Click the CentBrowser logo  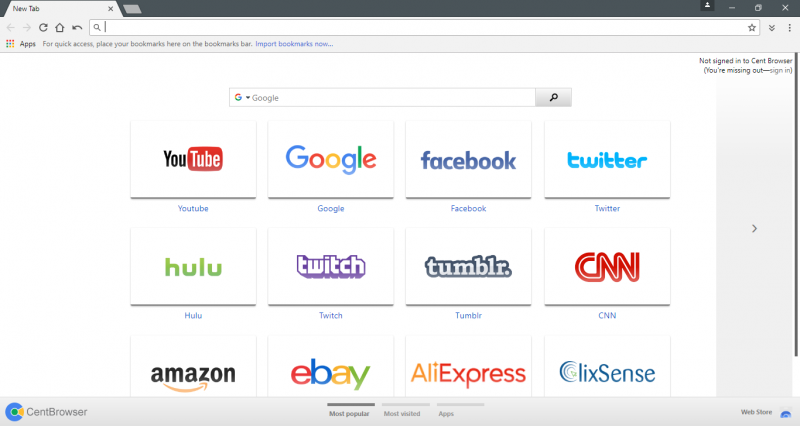[x=46, y=412]
